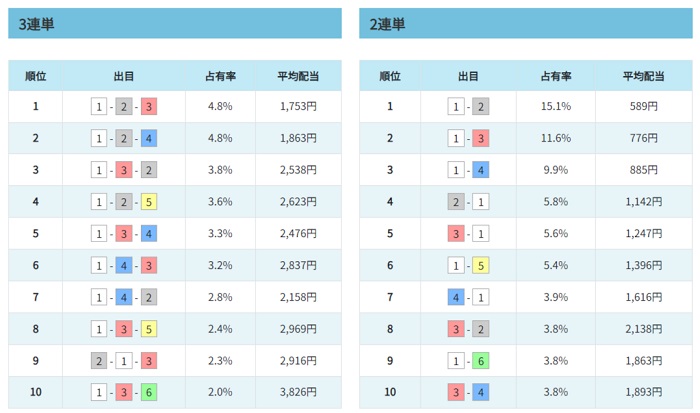Click the green 6 box in 2連単 table
Viewport: 700px width, 413px height.
coord(481,360)
